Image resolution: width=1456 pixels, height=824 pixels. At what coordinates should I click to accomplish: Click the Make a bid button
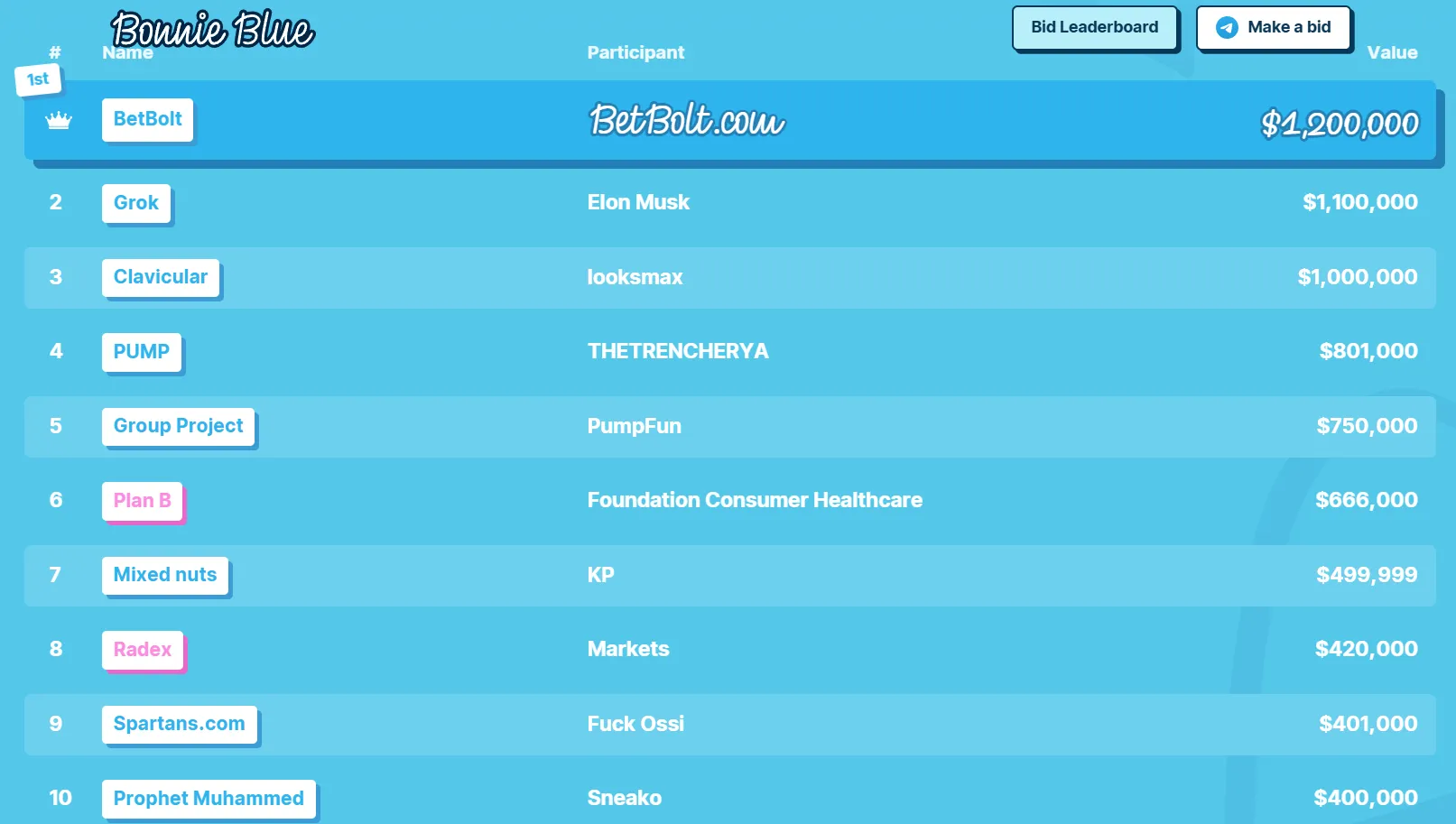pyautogui.click(x=1273, y=28)
